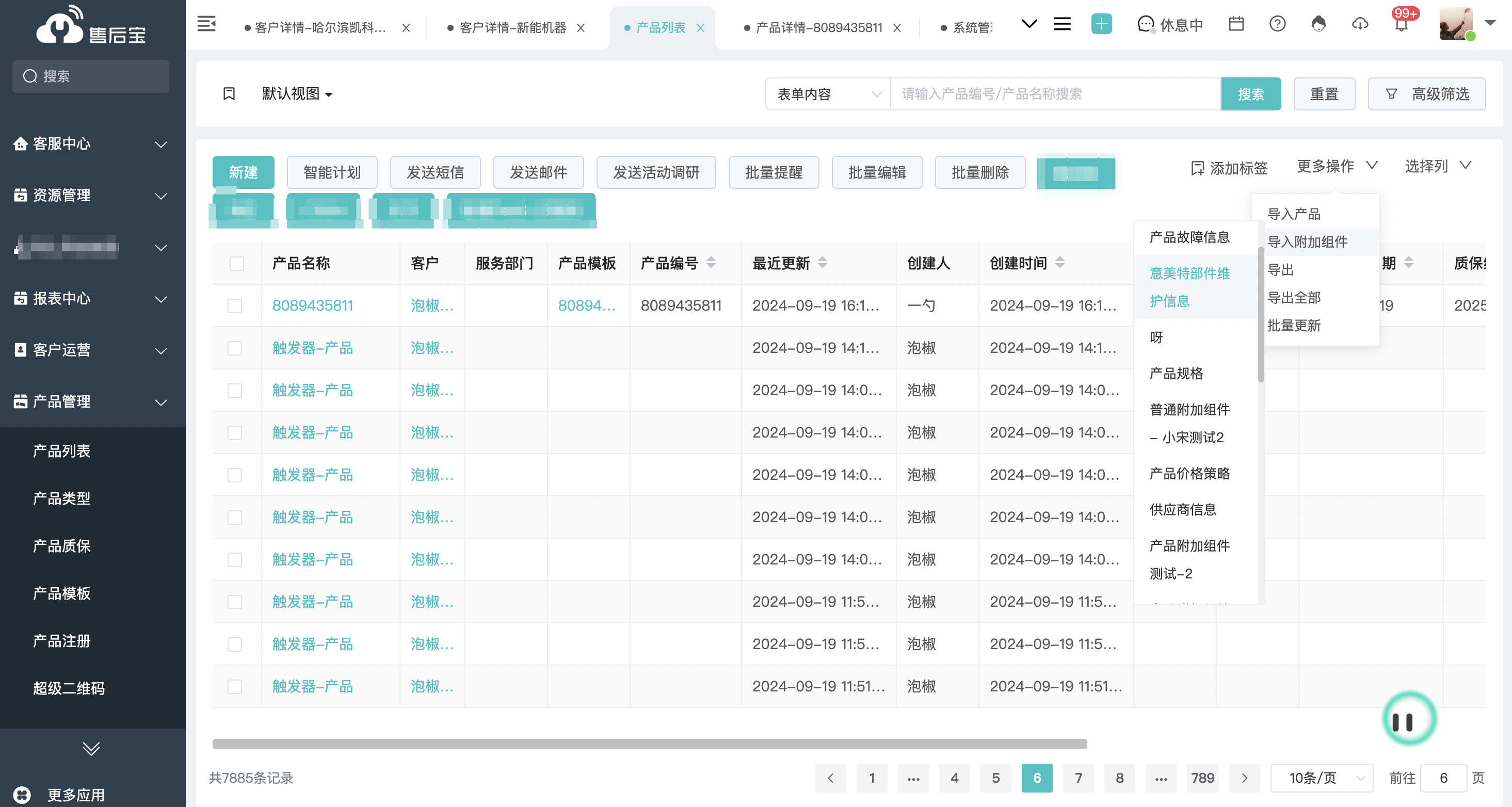Image resolution: width=1512 pixels, height=807 pixels.
Task: Close the 产品列表 tab
Action: pos(700,27)
